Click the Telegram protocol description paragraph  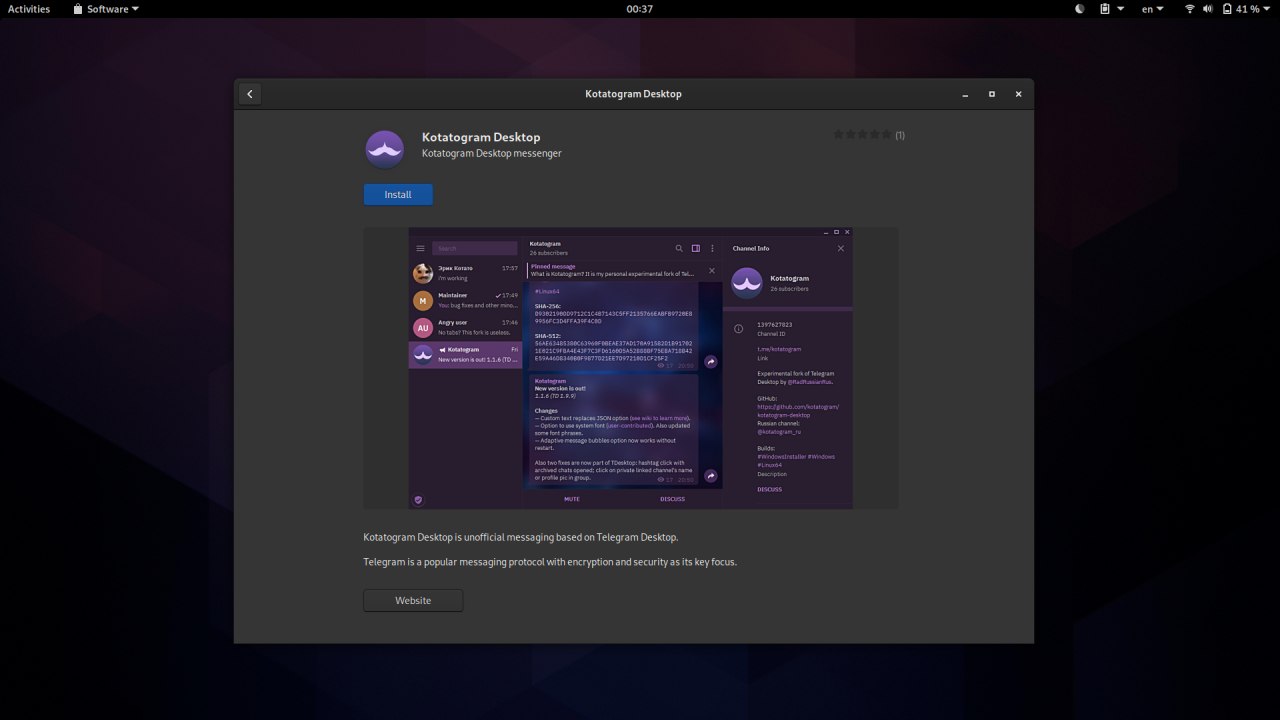click(550, 562)
